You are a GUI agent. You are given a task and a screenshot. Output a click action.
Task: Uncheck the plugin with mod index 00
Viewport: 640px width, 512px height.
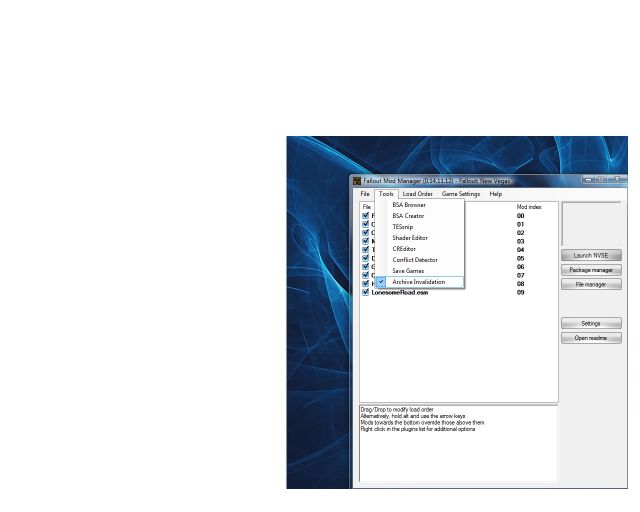(365, 216)
